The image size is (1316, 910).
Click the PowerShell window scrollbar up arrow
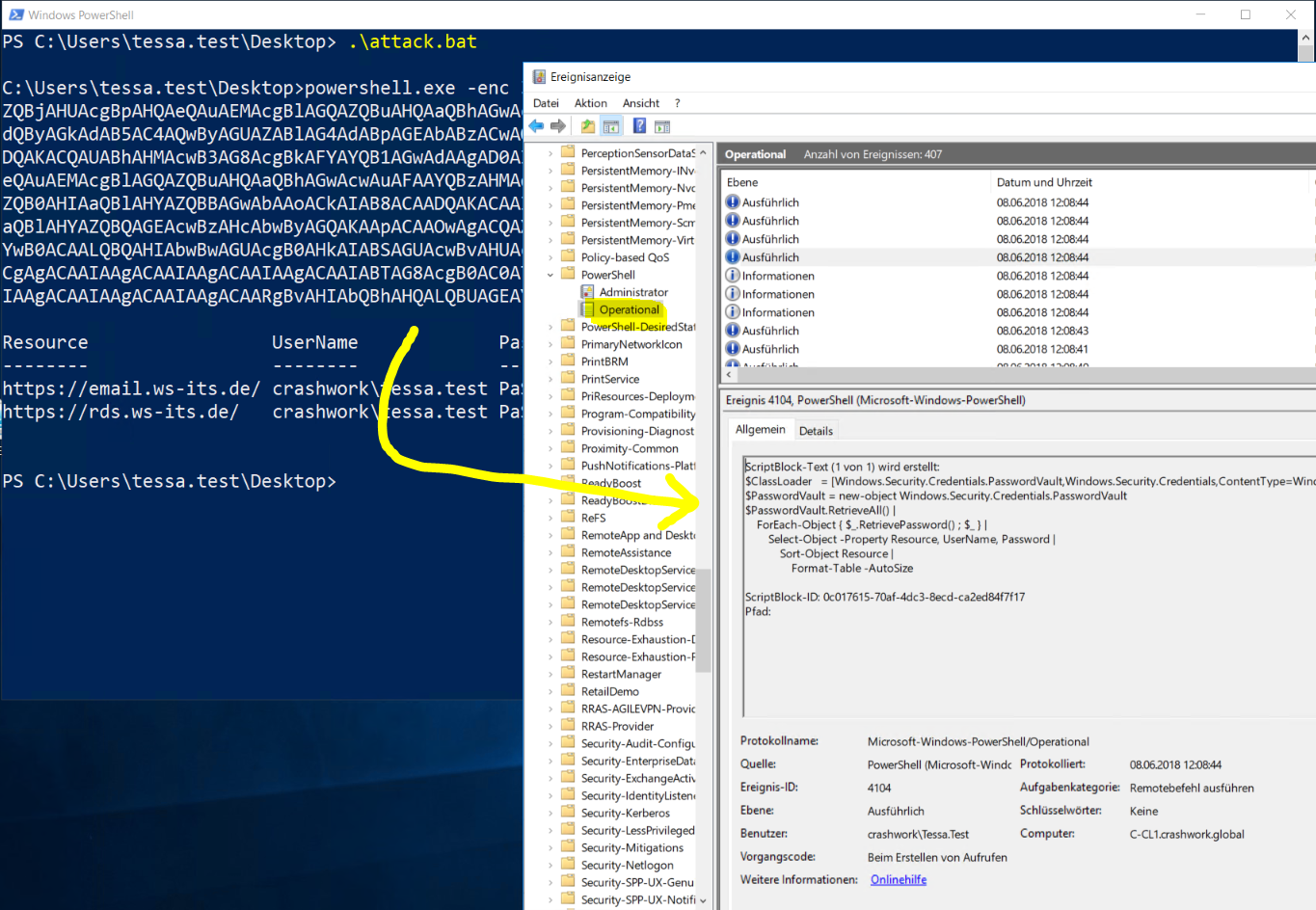click(1306, 38)
